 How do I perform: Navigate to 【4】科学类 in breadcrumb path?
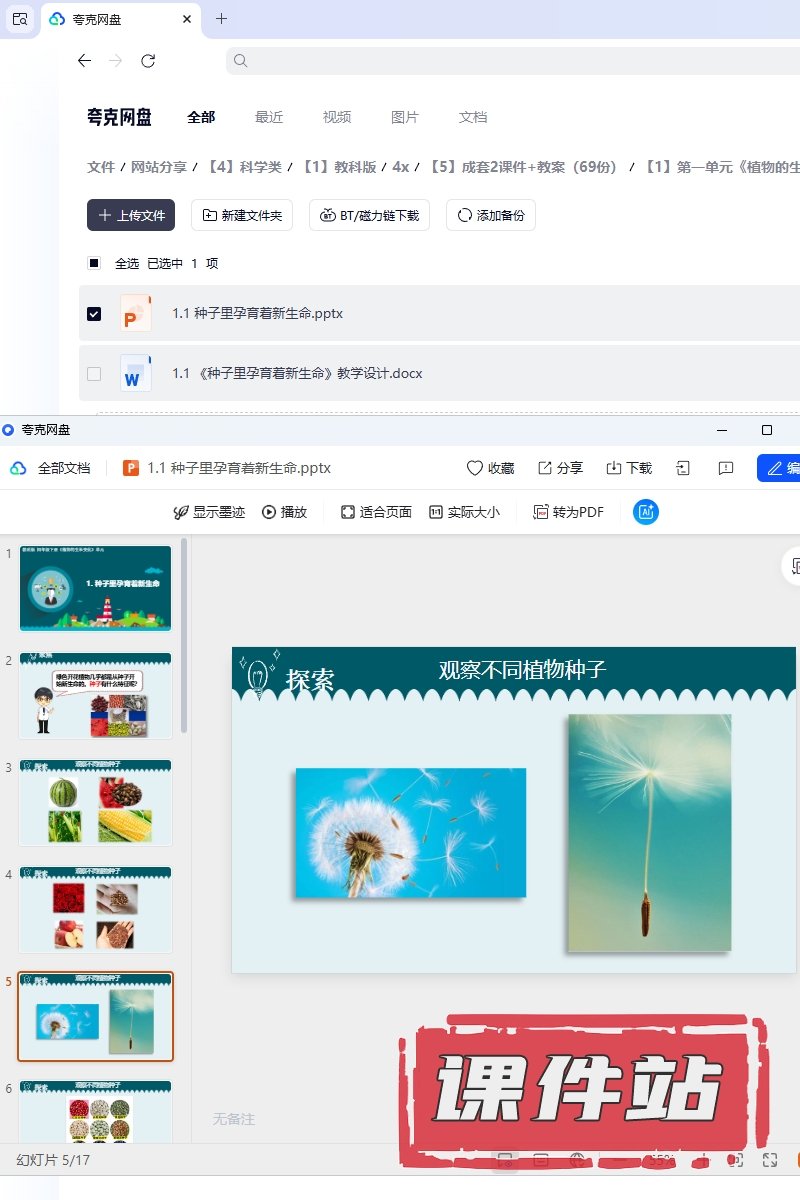[244, 167]
